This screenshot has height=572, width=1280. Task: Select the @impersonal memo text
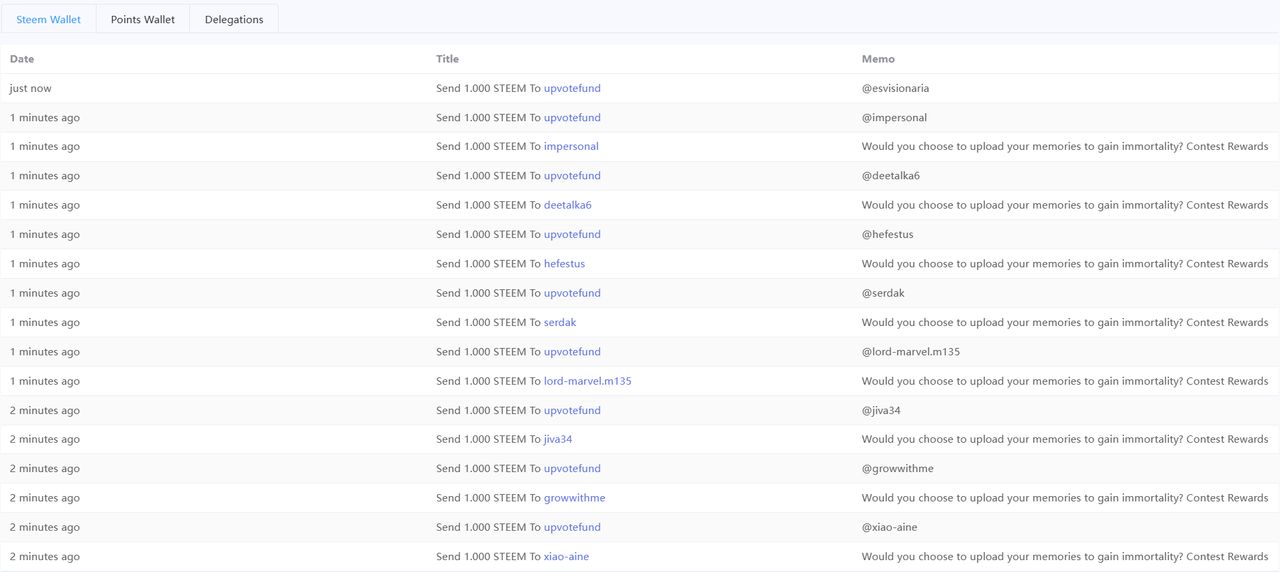(x=894, y=117)
